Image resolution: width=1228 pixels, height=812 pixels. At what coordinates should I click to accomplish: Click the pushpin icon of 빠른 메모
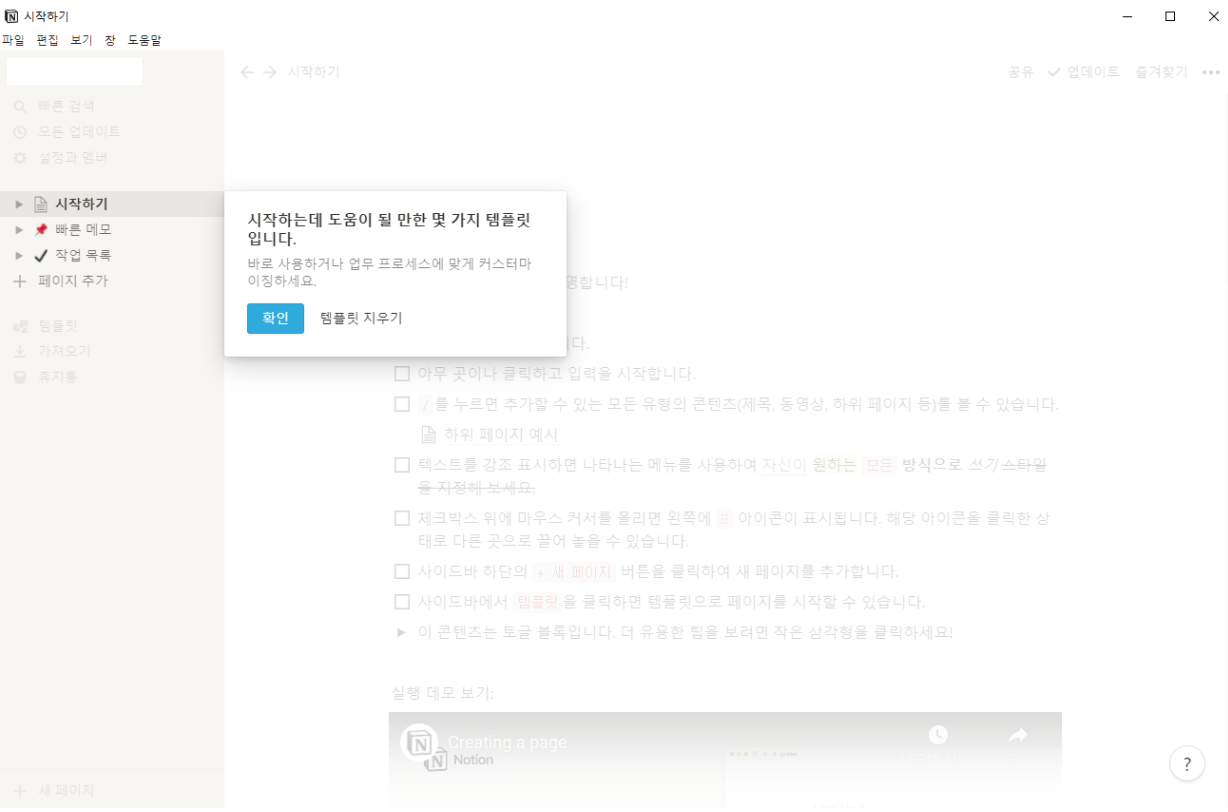tap(41, 230)
